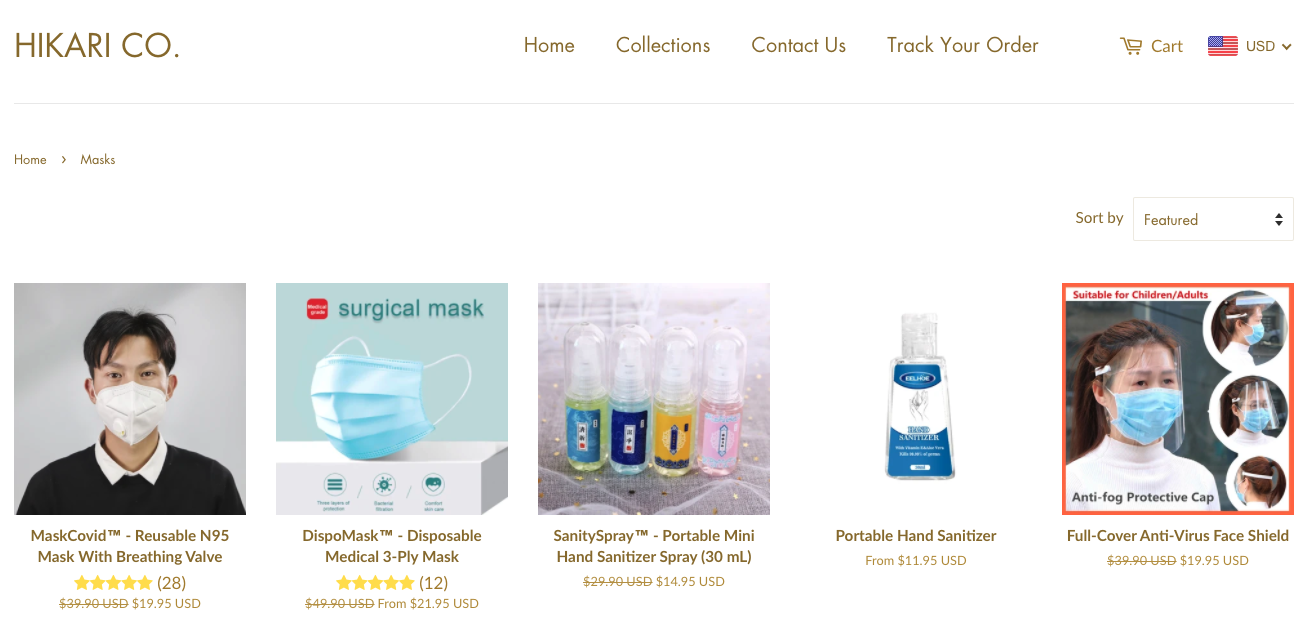The image size is (1315, 628).
Task: Open MaskCovid Reusable N95 Mask title link
Action: [130, 546]
